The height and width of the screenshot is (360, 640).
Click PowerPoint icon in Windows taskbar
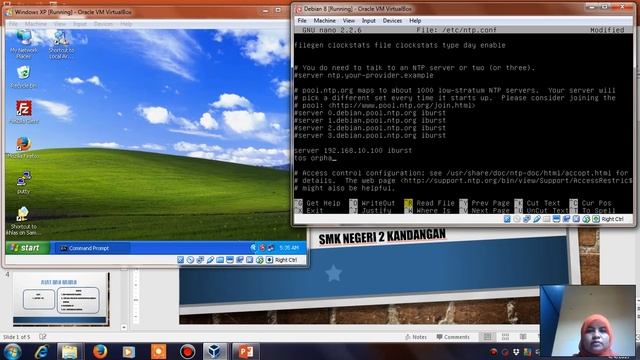coord(245,351)
